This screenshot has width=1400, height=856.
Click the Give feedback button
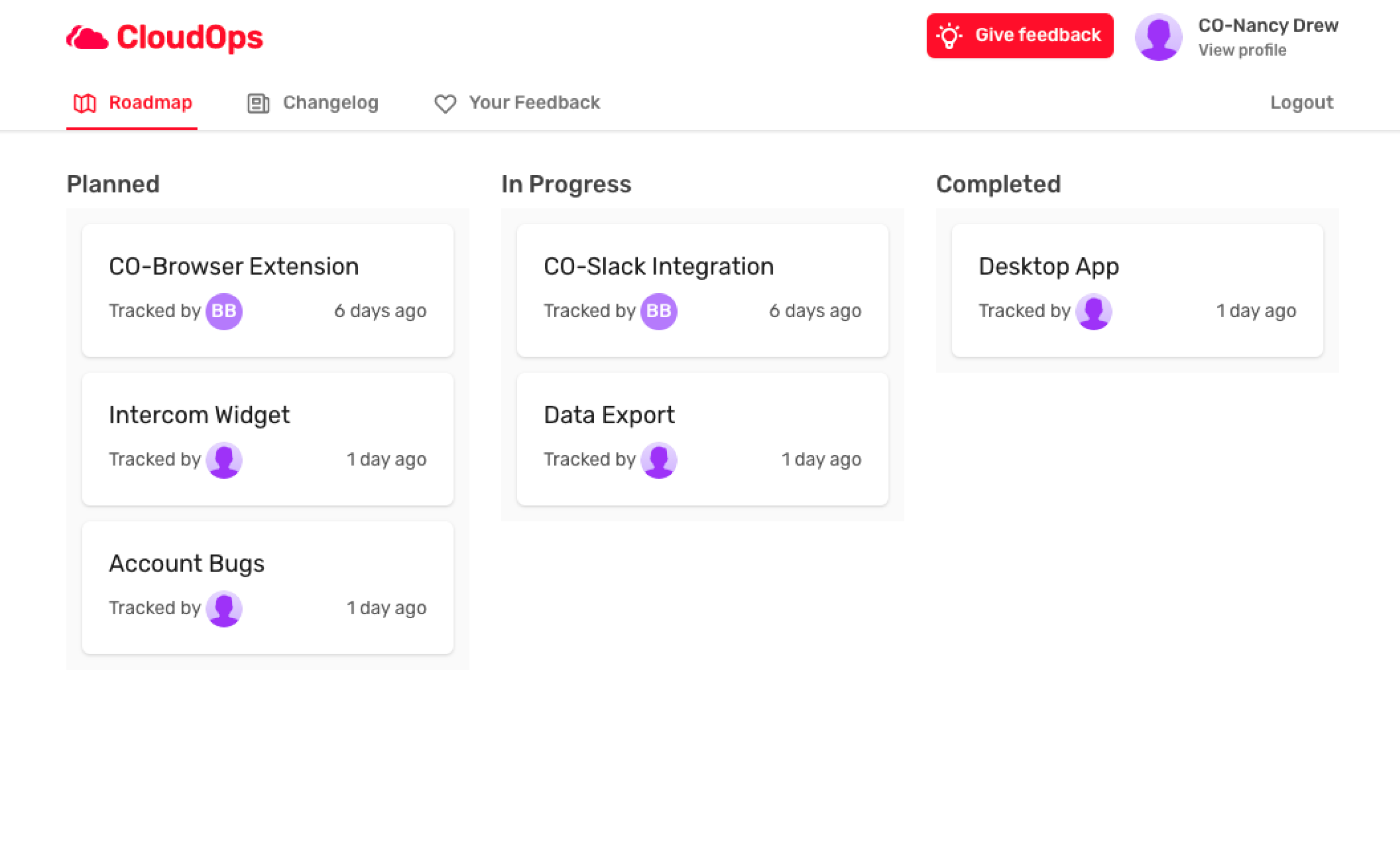(x=1020, y=35)
